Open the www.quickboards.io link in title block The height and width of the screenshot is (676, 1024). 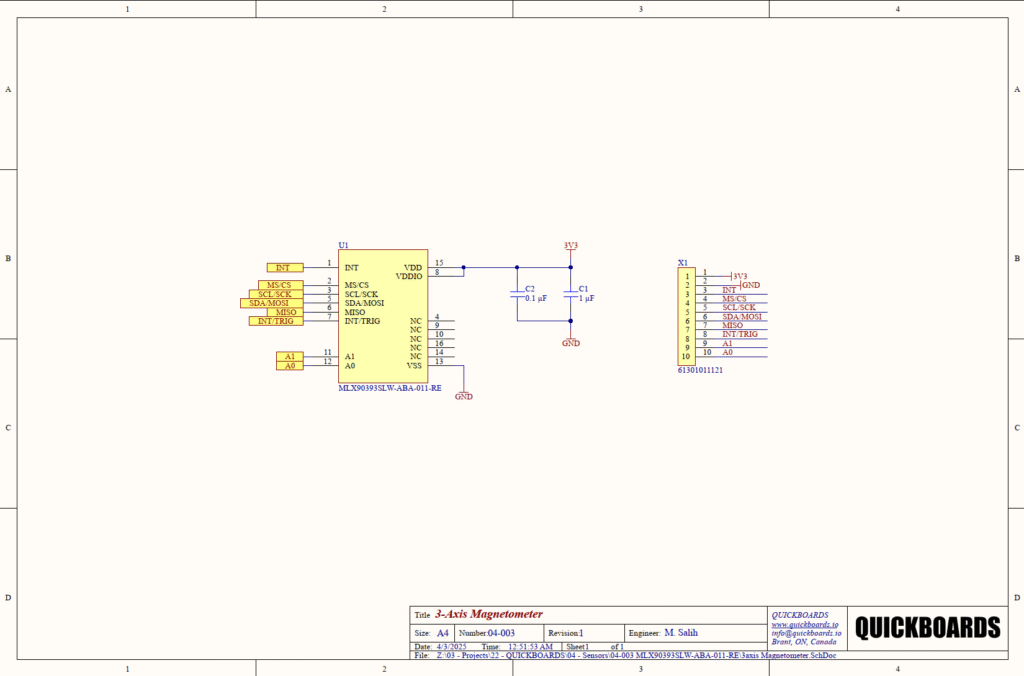(x=804, y=624)
